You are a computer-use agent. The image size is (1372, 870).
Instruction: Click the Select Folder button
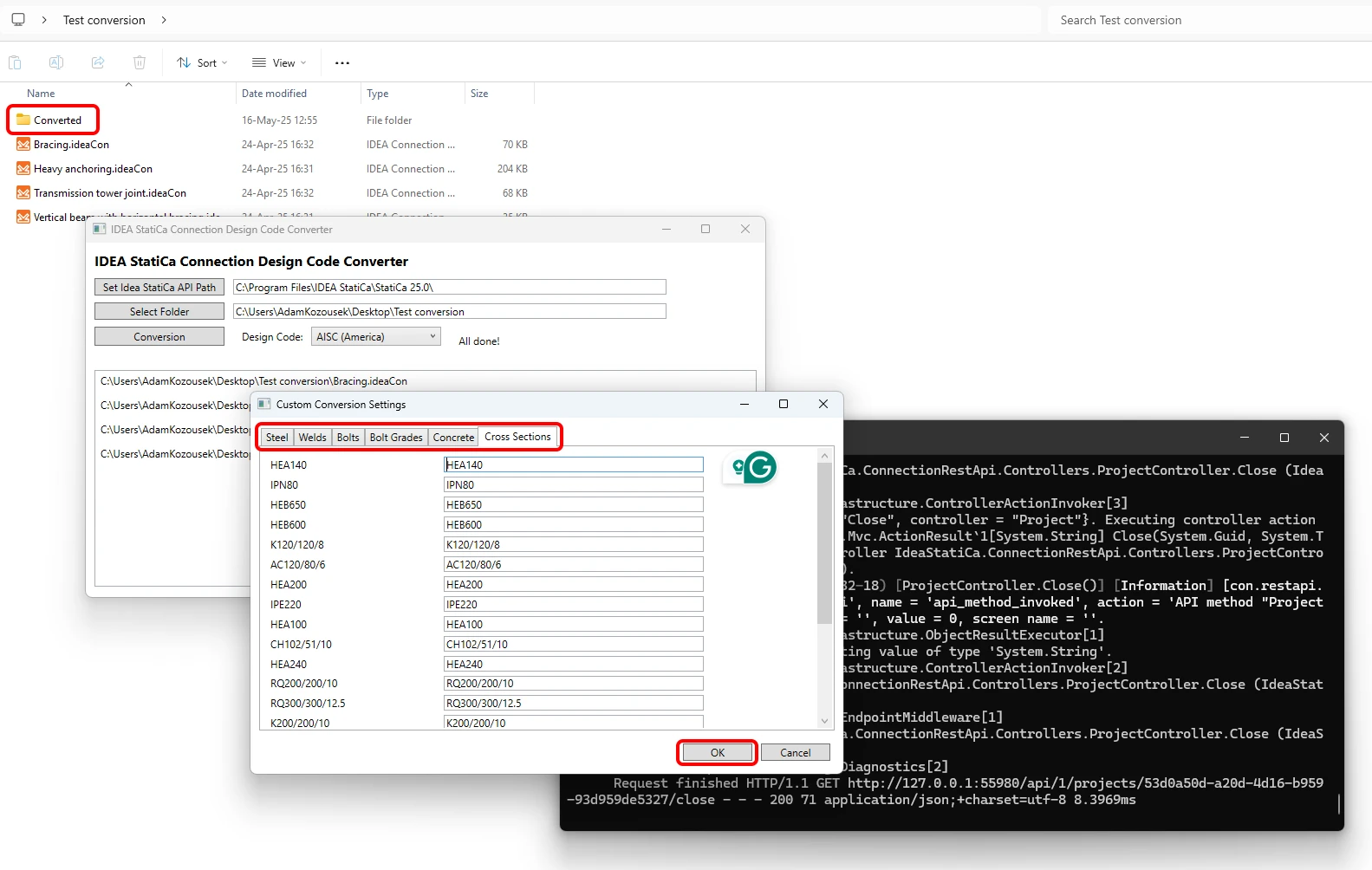(159, 312)
